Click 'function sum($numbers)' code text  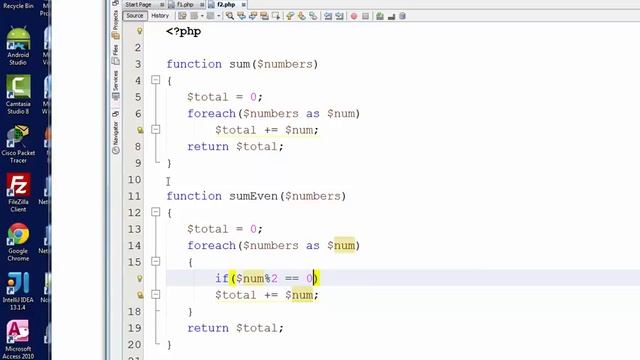coord(242,64)
